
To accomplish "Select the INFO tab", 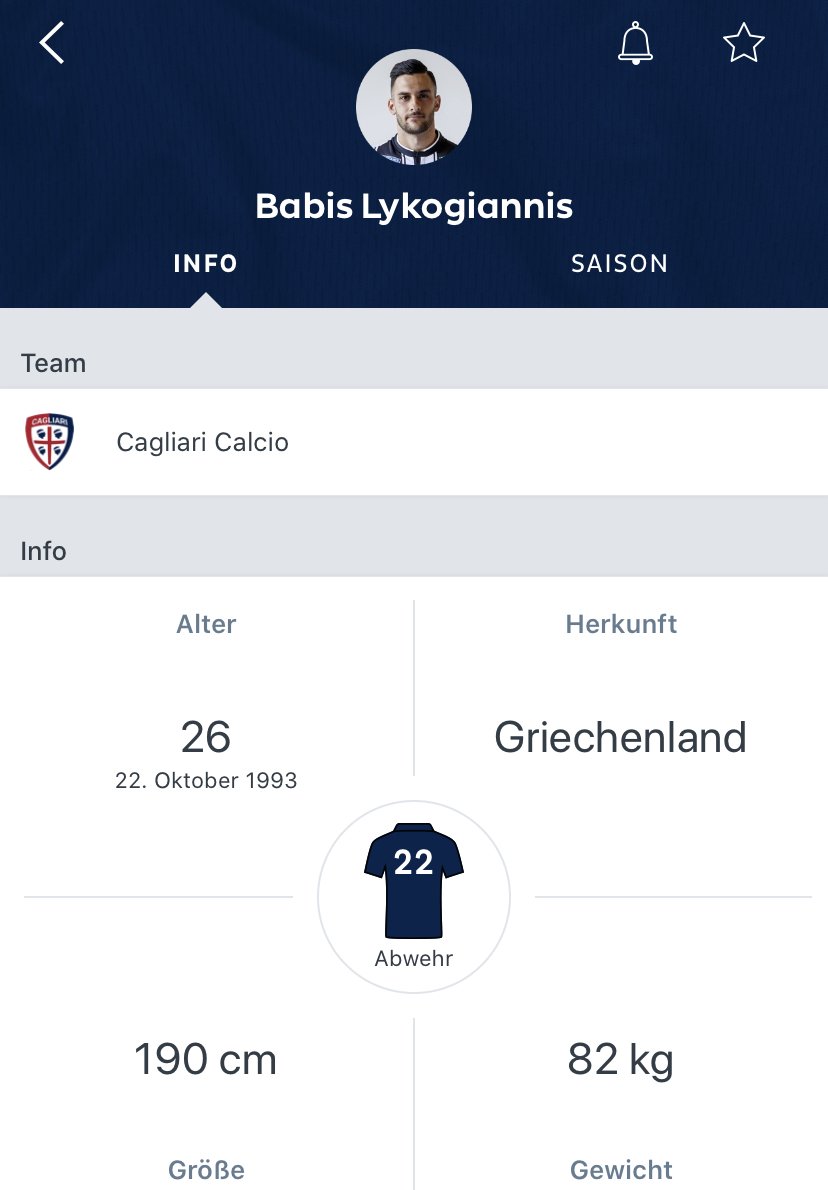I will pyautogui.click(x=206, y=263).
